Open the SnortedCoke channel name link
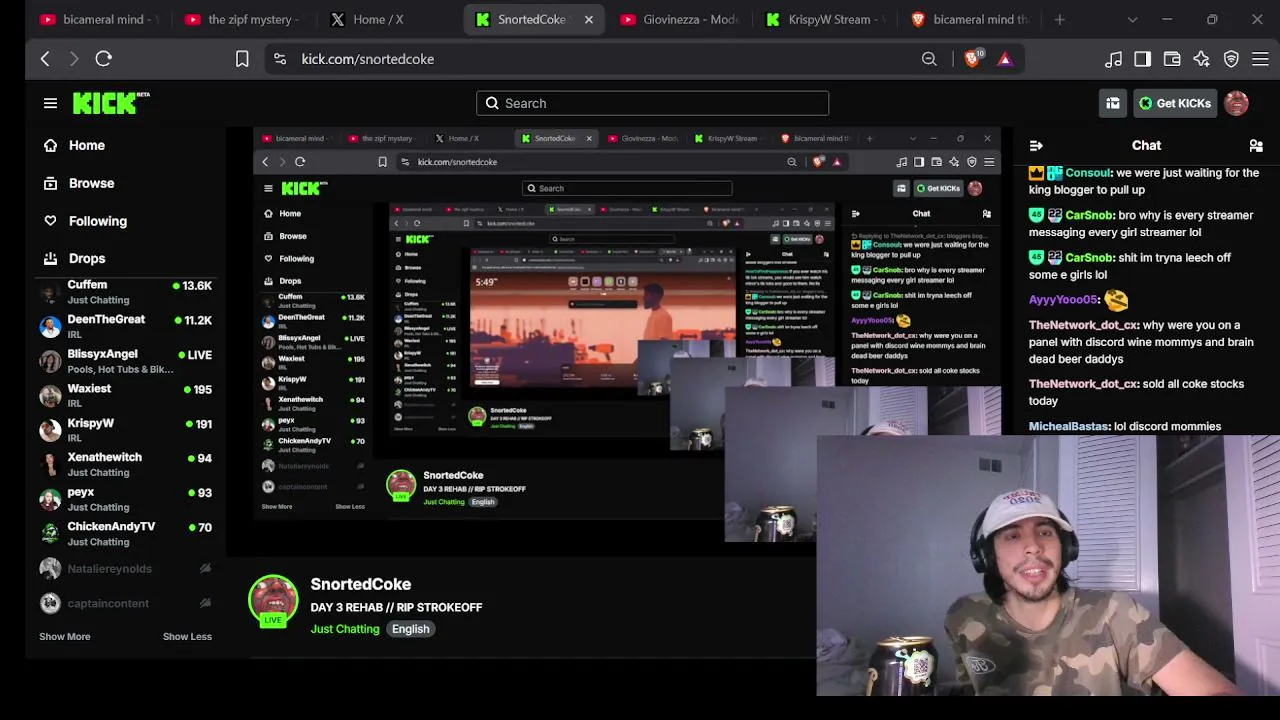 tap(360, 584)
